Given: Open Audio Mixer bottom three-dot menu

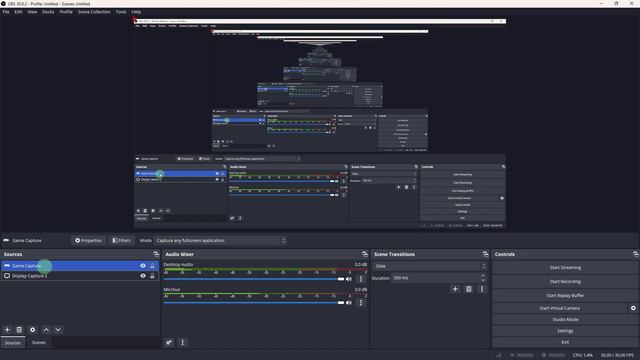Looking at the screenshot, I should tap(182, 342).
